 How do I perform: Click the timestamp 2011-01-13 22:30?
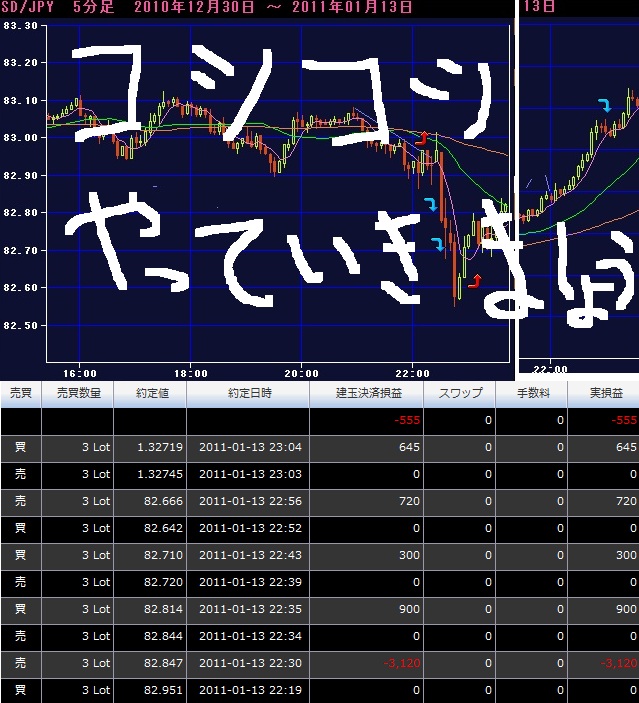(x=251, y=663)
